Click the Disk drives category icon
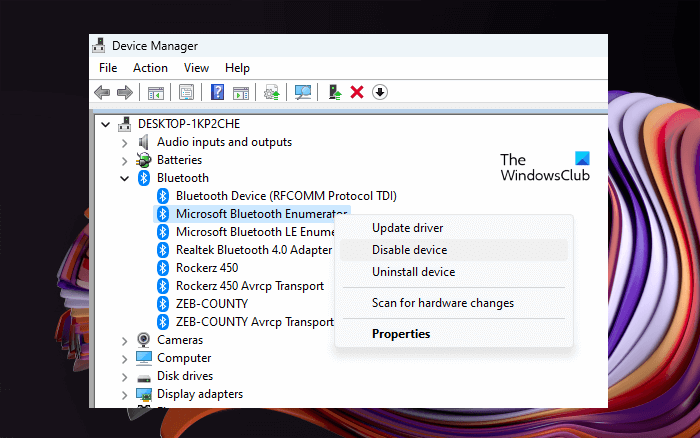Image resolution: width=700 pixels, height=438 pixels. tap(144, 378)
